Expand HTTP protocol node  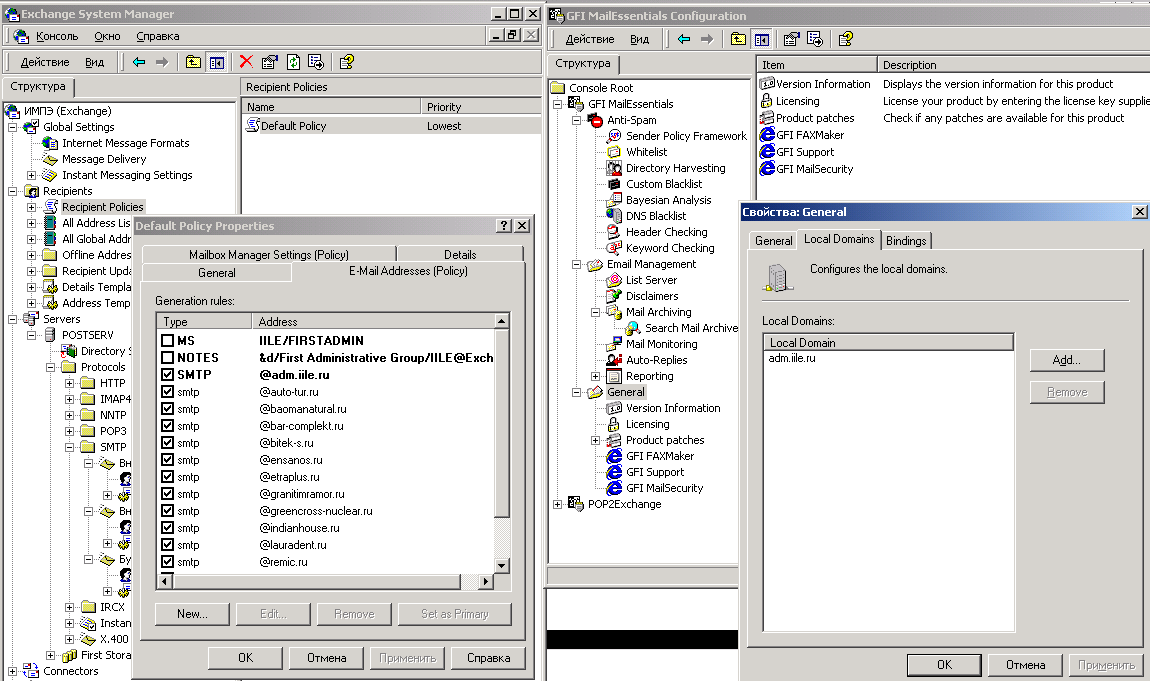(x=70, y=383)
